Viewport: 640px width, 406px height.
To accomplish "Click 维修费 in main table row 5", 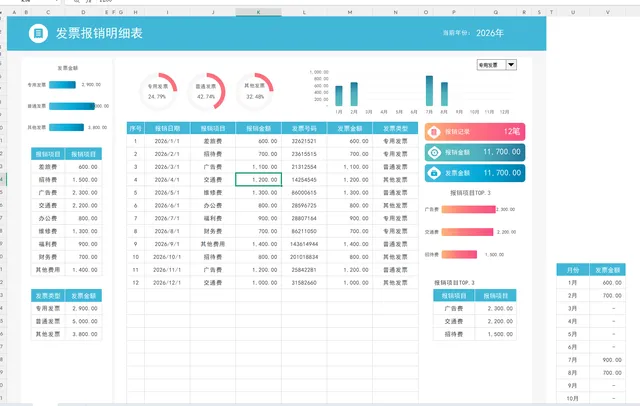I will [213, 193].
